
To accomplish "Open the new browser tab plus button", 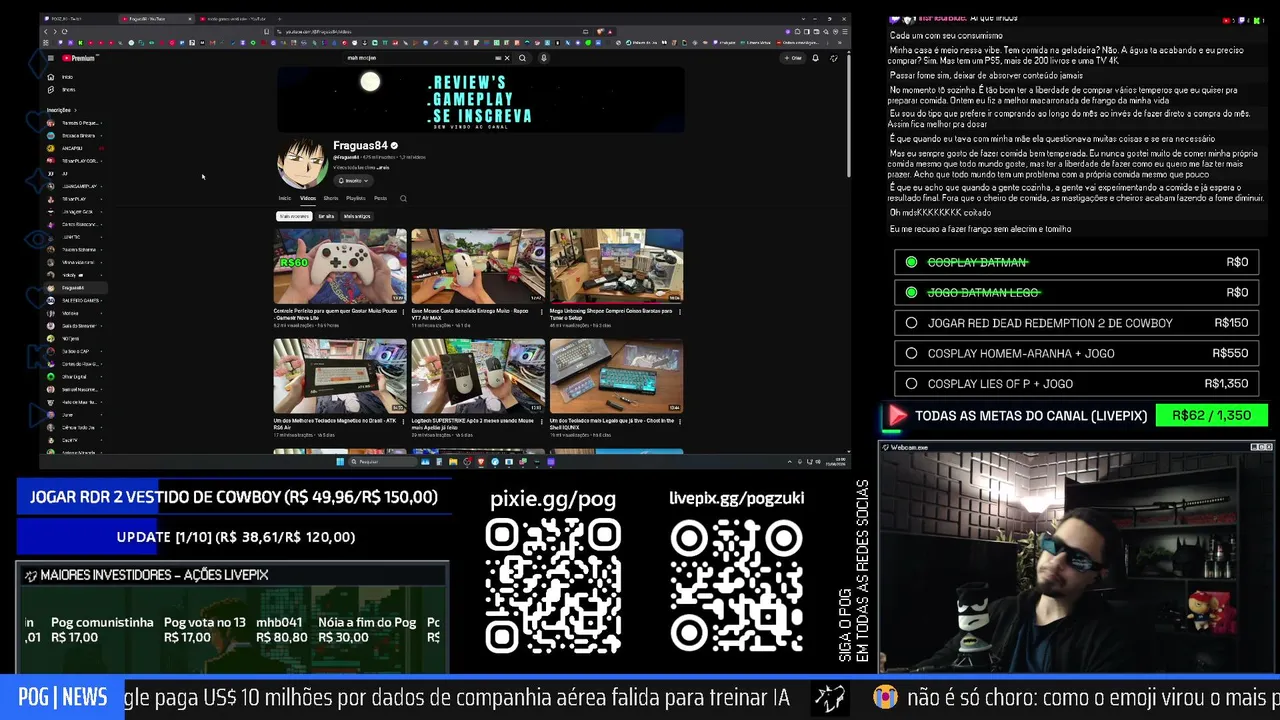I will (279, 18).
